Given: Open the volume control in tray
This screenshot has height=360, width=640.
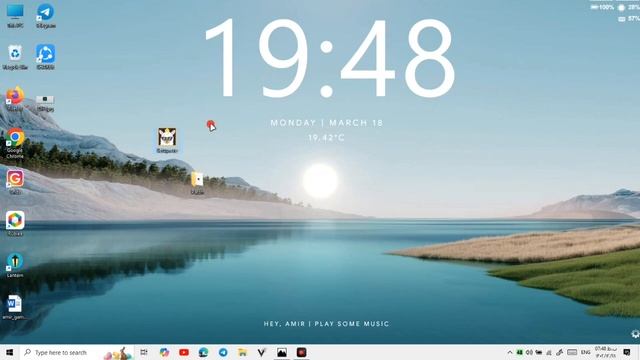Looking at the screenshot, I should tap(529, 352).
